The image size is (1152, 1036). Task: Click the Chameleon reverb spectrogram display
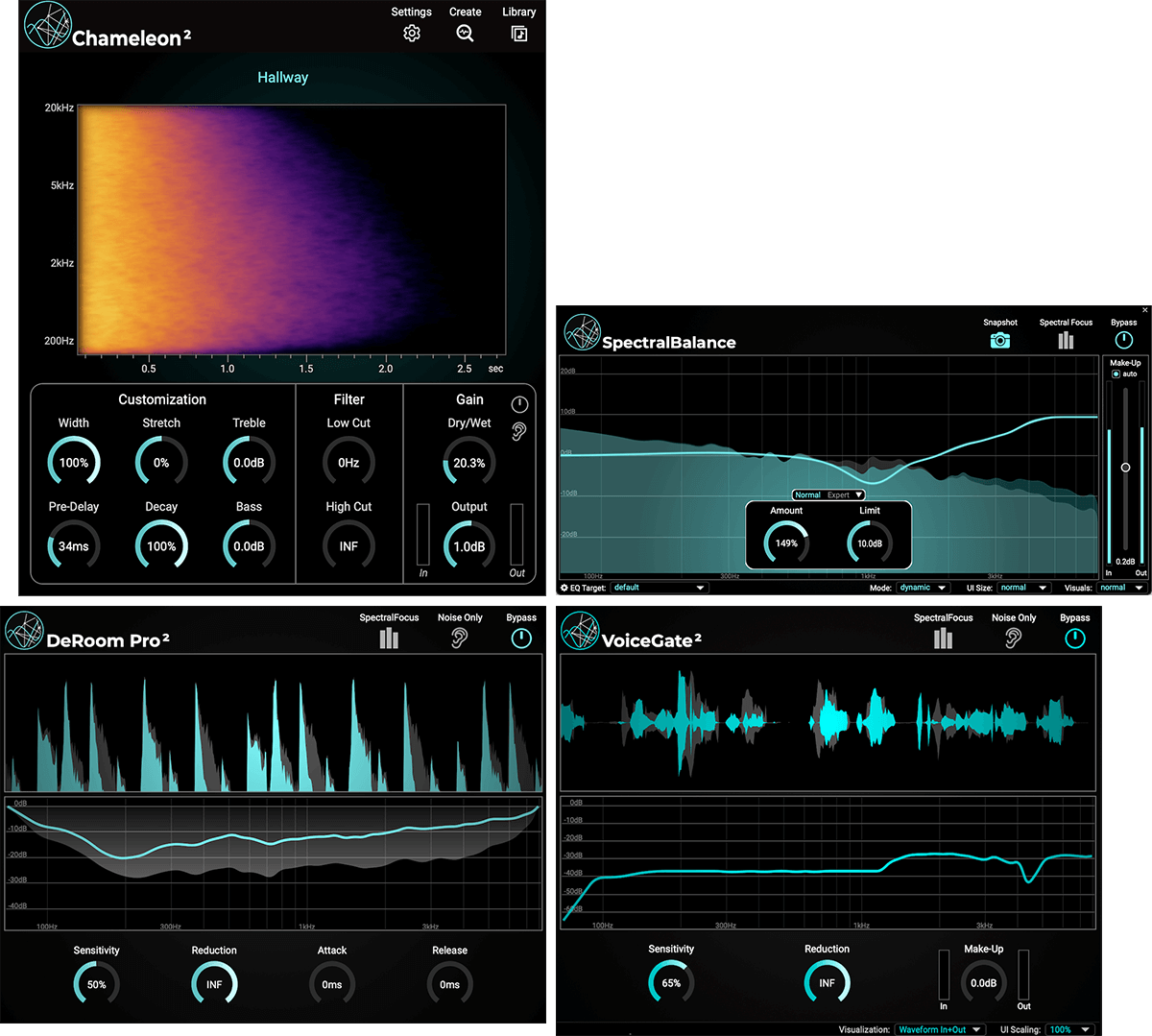click(x=291, y=229)
